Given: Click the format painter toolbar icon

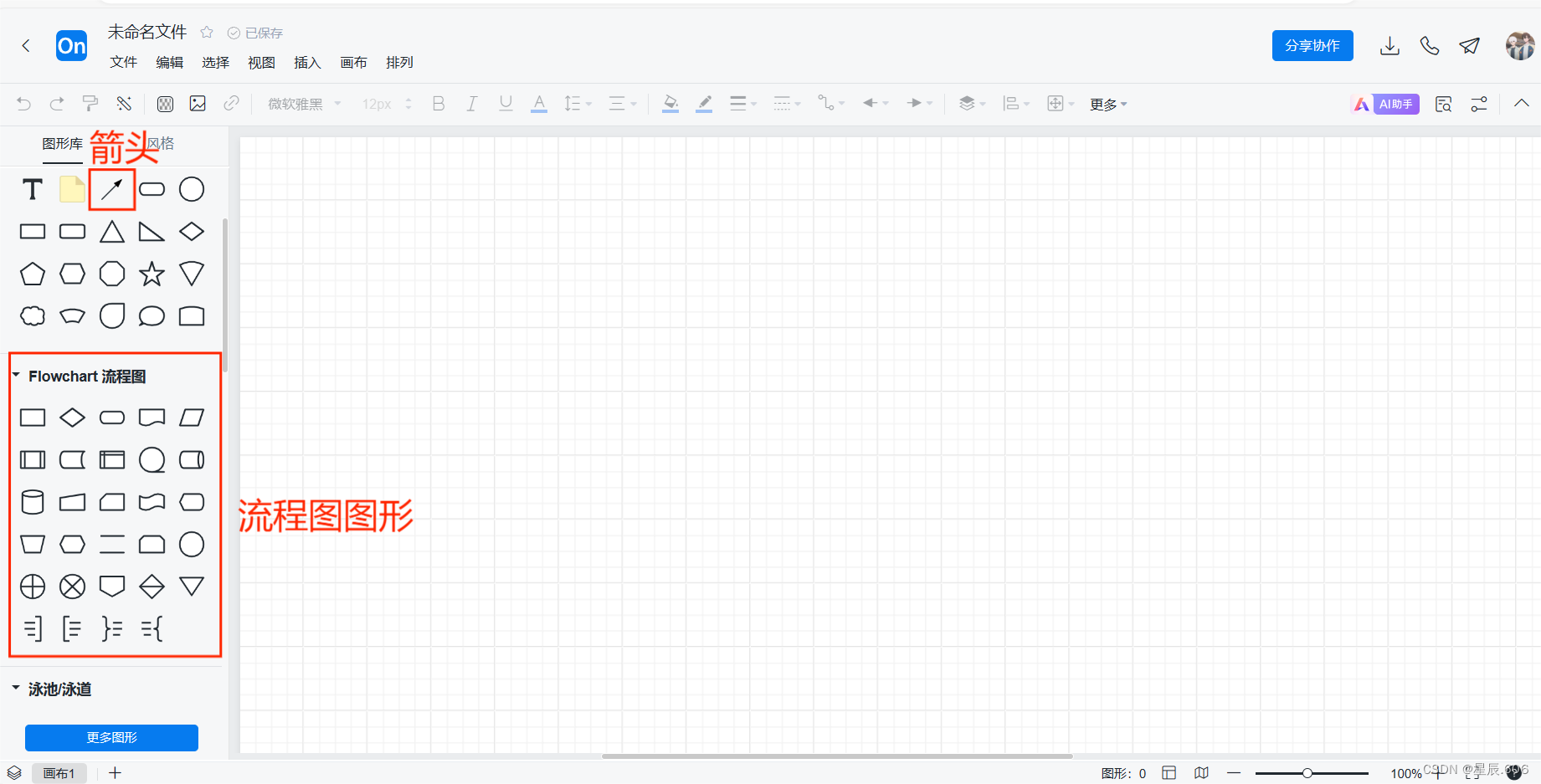Looking at the screenshot, I should coord(90,103).
